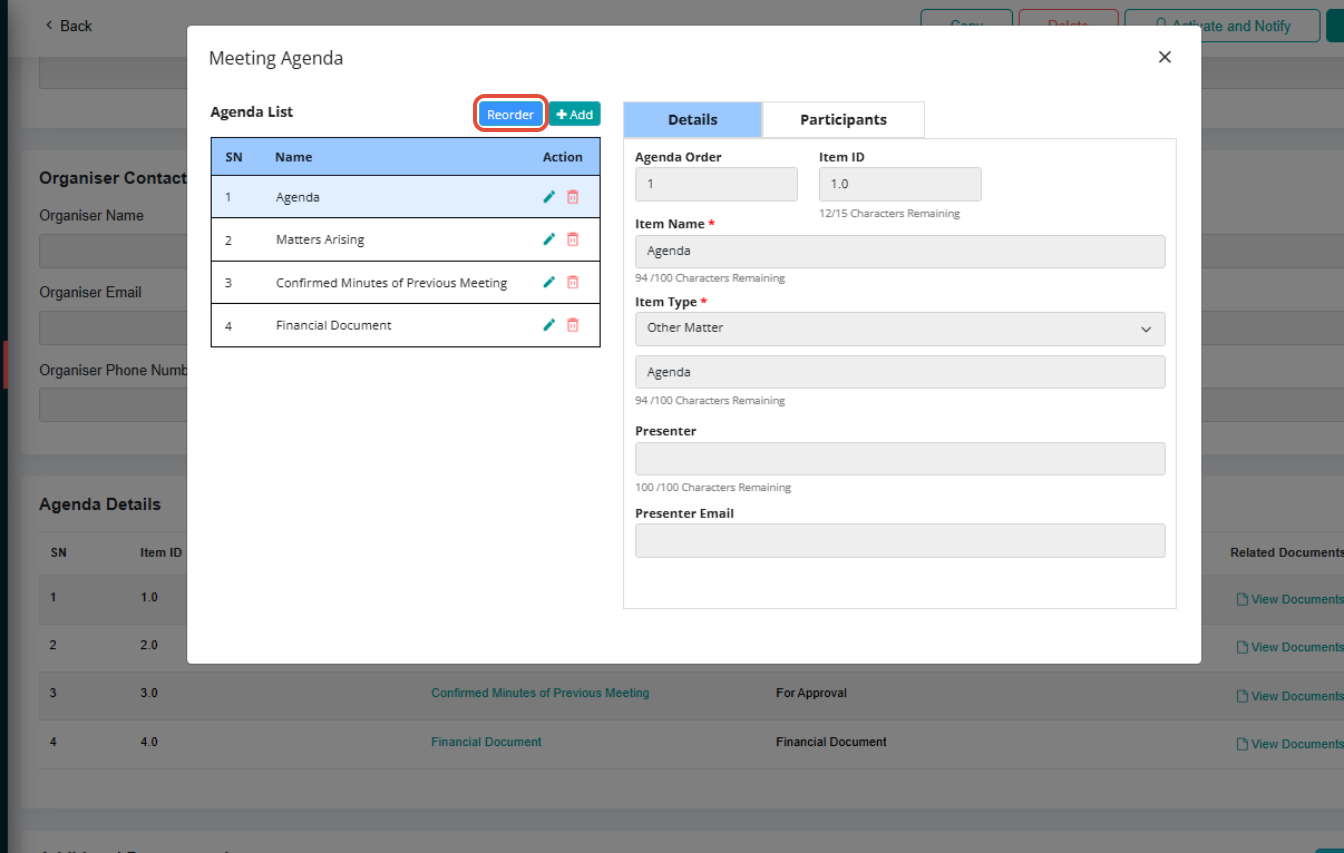Open Financial Document link in background table
This screenshot has width=1344, height=853.
pos(486,742)
